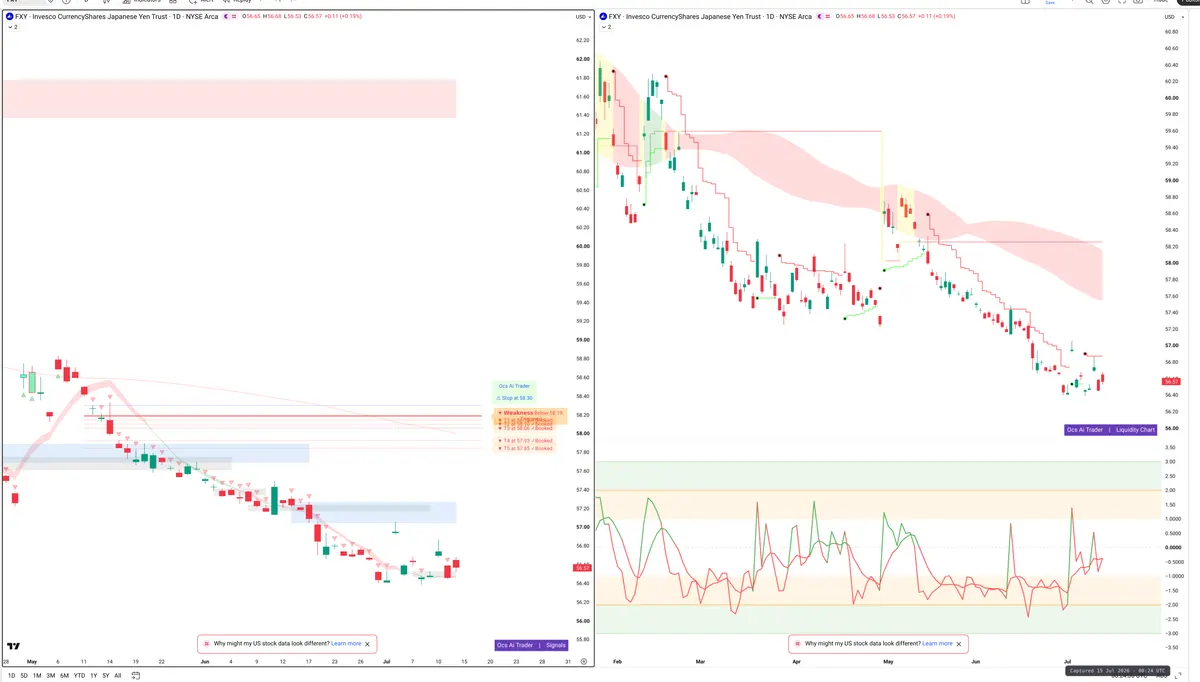The width and height of the screenshot is (1200, 682).
Task: Select the 5Y time range
Action: click(x=105, y=676)
